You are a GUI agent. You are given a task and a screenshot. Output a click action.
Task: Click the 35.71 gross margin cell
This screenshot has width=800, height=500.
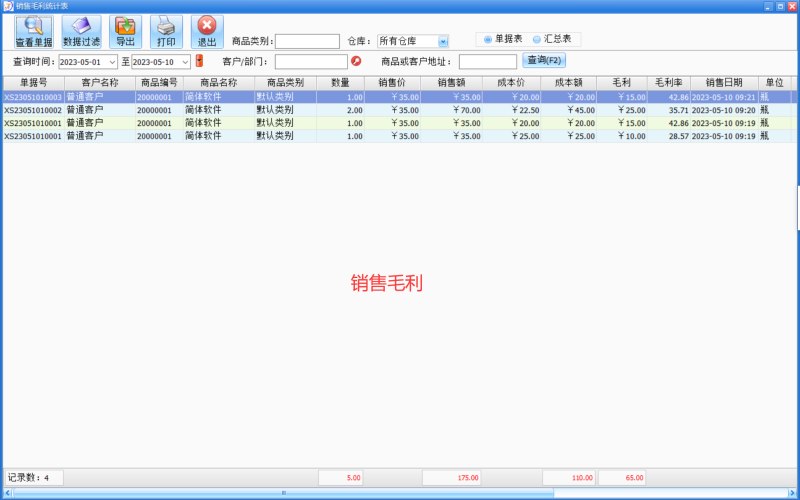pyautogui.click(x=669, y=110)
